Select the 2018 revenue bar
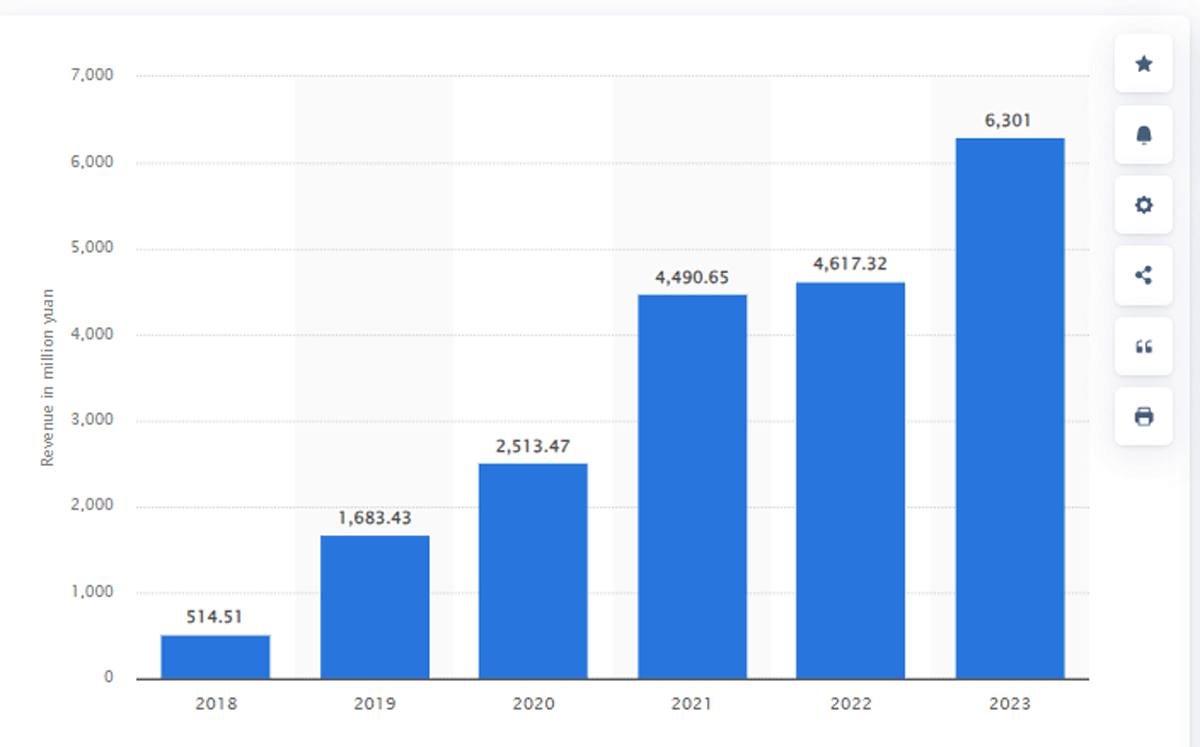Viewport: 1200px width, 747px height. click(215, 656)
